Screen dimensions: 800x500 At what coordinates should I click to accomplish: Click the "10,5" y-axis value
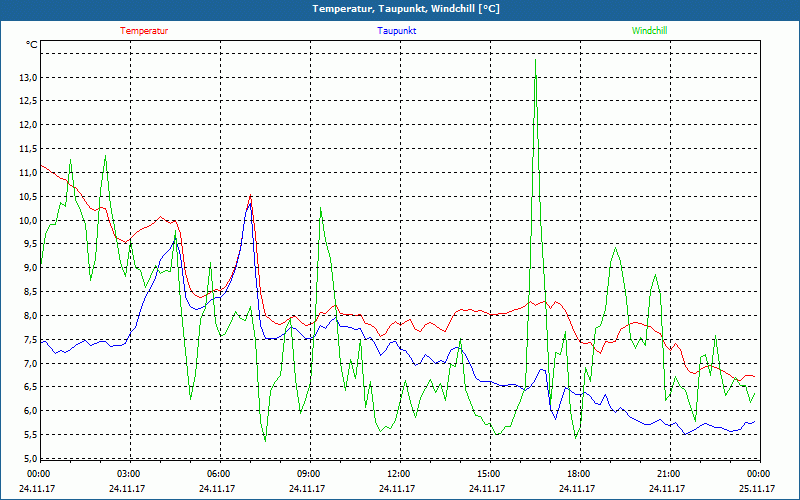click(x=29, y=196)
